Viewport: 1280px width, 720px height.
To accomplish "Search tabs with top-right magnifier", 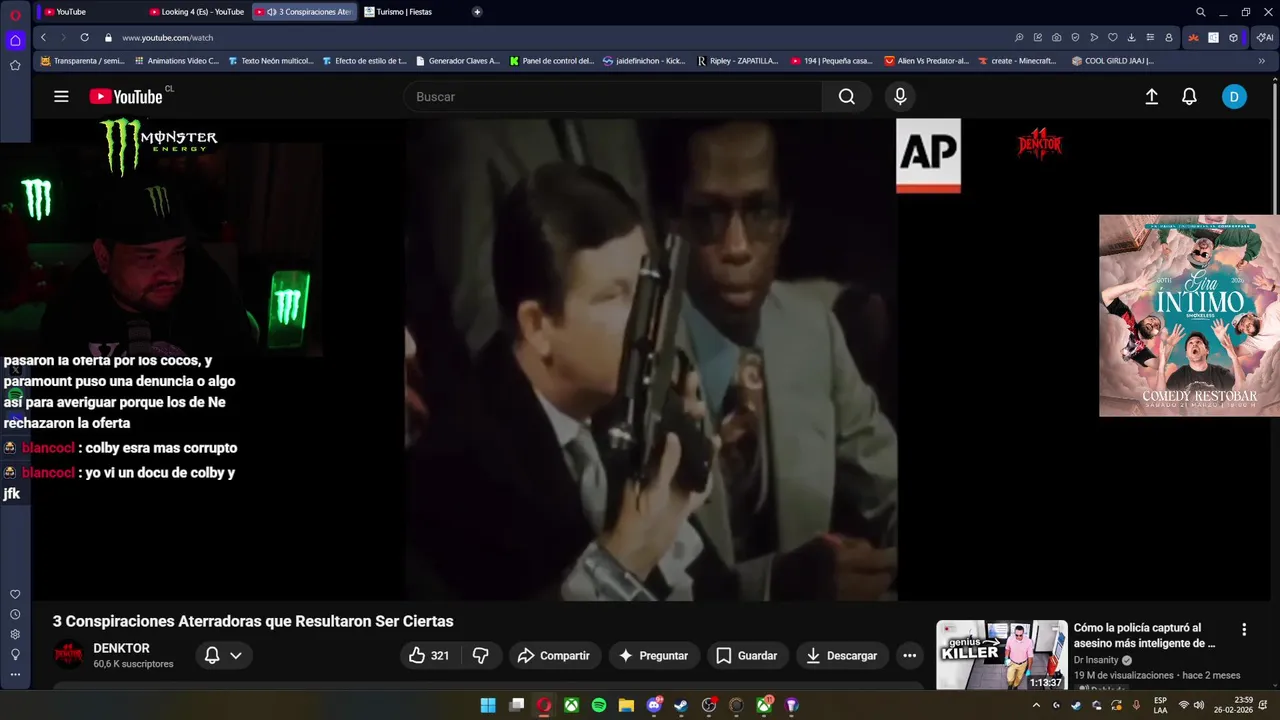I will [1200, 12].
